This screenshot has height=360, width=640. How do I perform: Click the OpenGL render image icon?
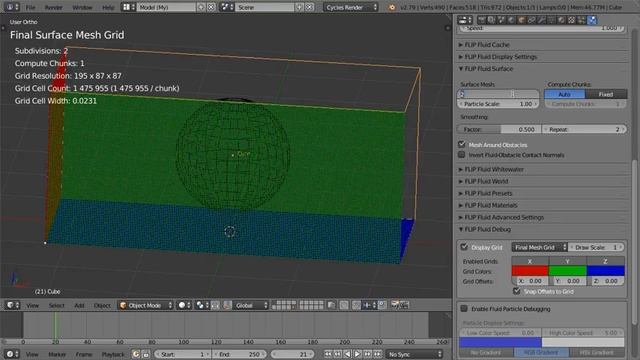395,305
